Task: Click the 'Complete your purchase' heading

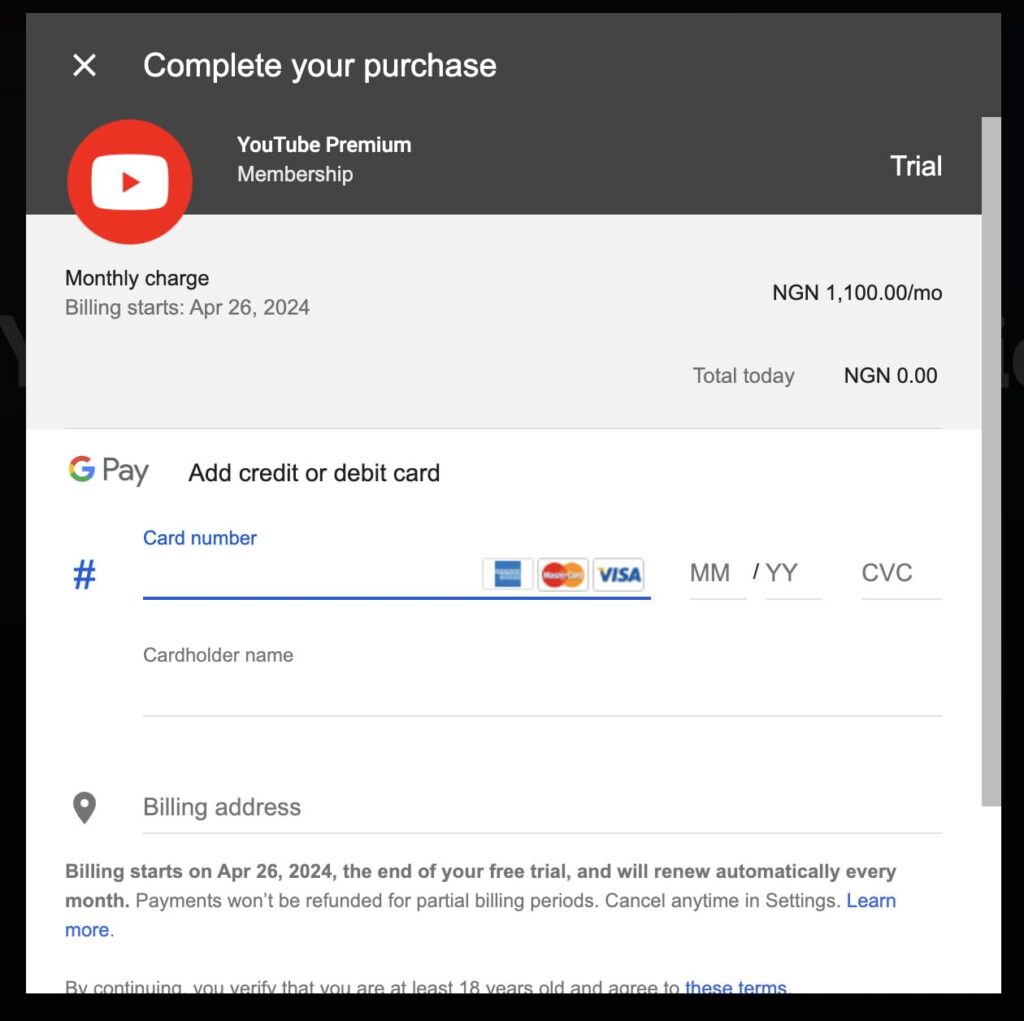Action: pos(319,66)
